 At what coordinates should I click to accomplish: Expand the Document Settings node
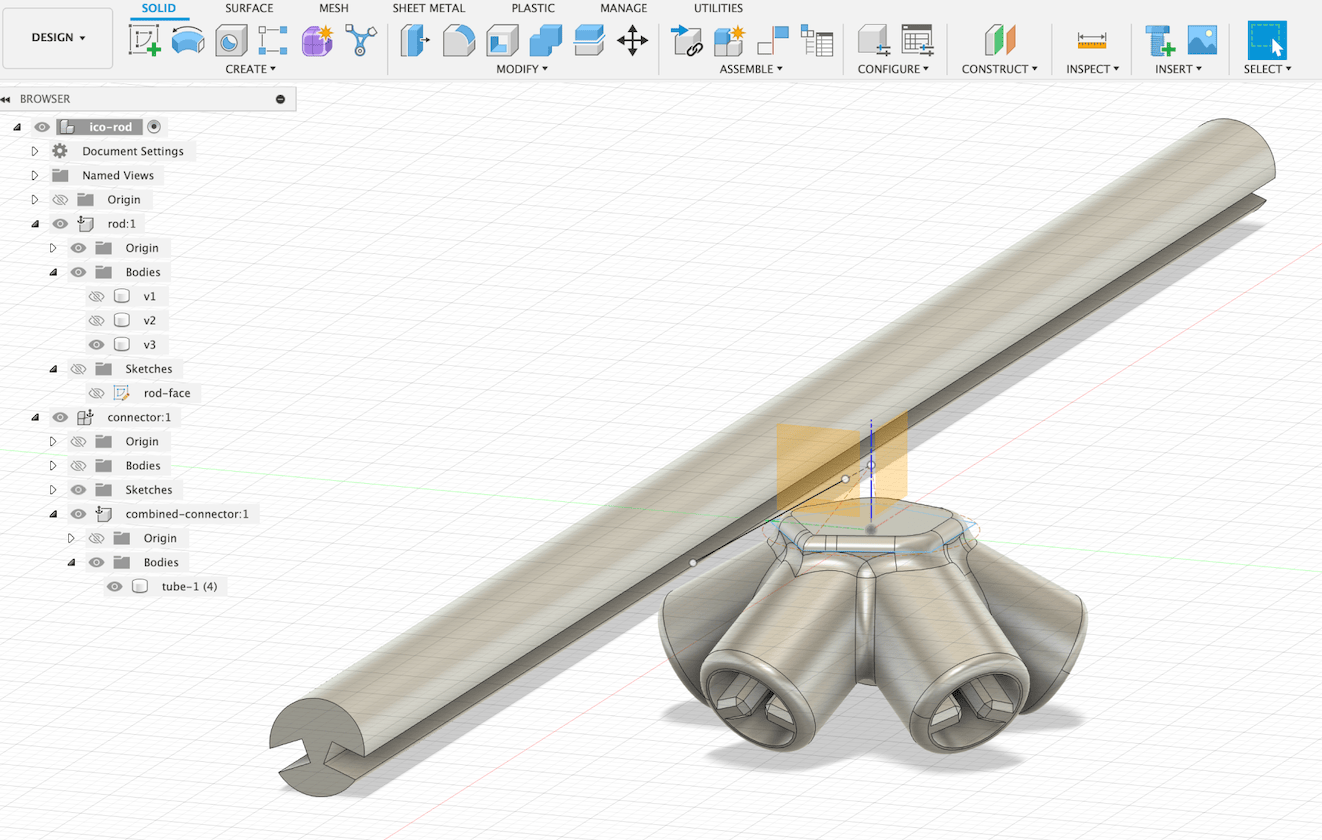tap(35, 151)
